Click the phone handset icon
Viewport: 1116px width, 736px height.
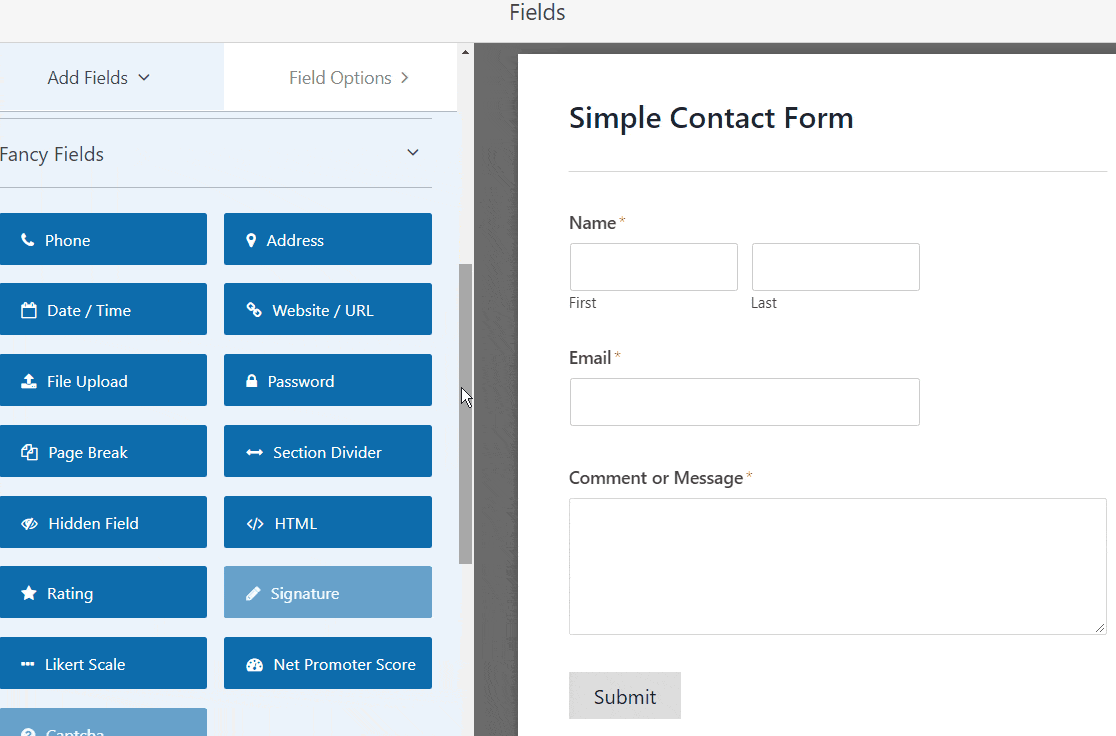27,240
